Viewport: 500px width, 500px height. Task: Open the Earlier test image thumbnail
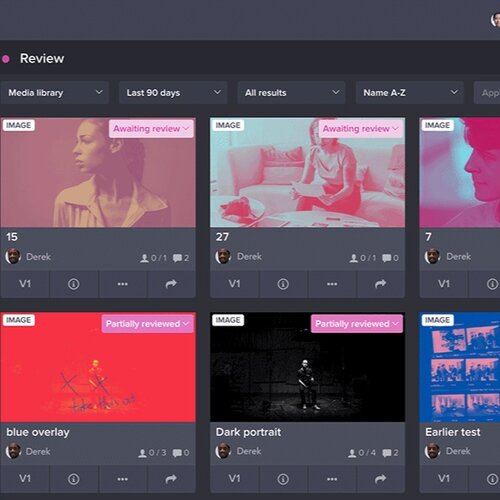coord(460,367)
